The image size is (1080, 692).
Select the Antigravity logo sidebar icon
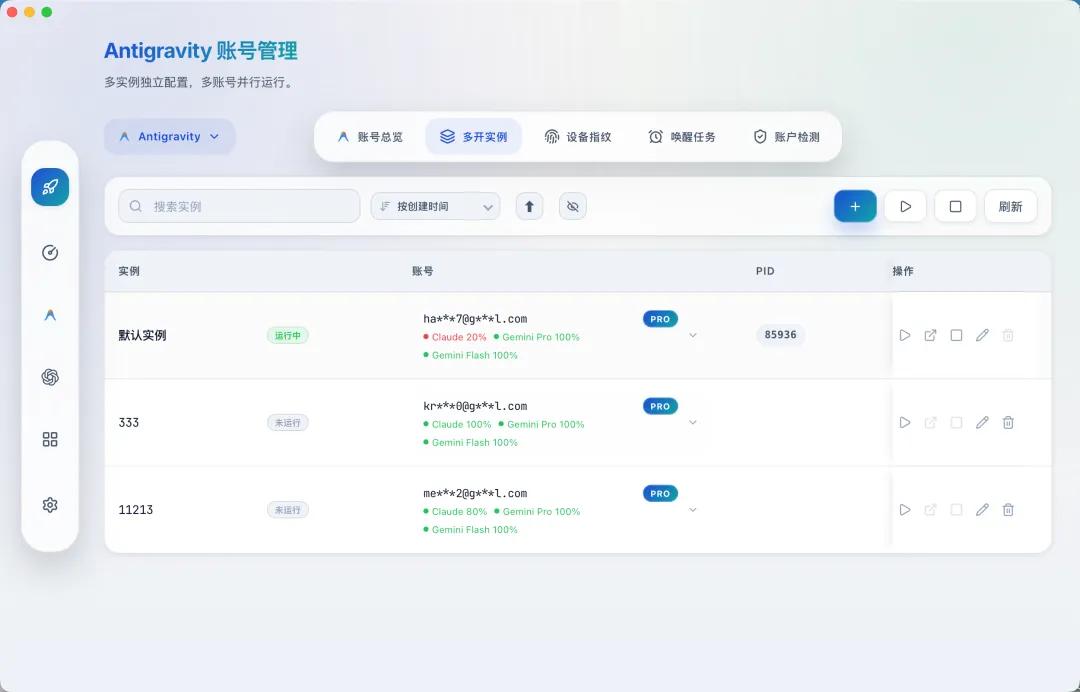click(50, 315)
